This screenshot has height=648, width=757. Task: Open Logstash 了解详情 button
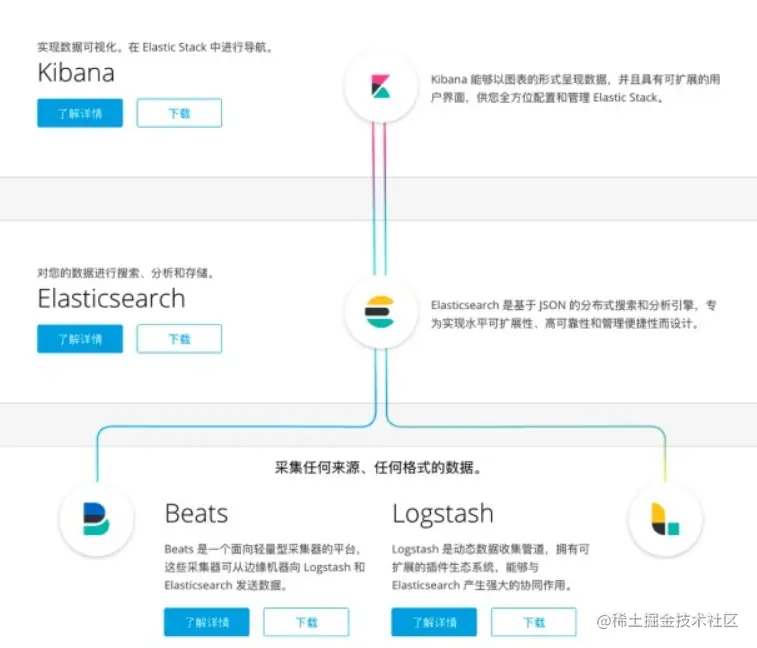point(434,622)
